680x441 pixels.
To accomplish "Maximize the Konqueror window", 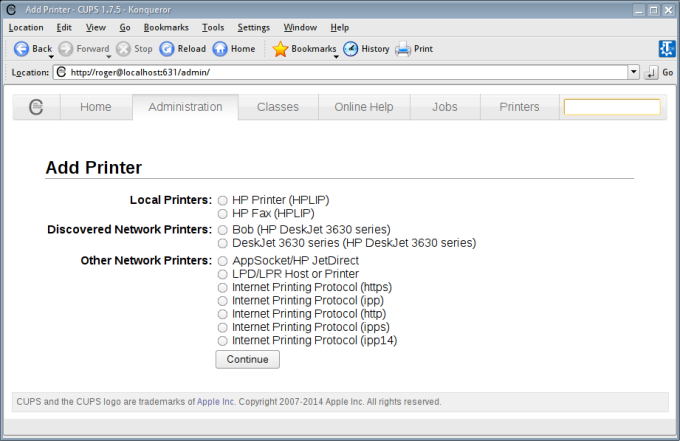I will coord(654,10).
